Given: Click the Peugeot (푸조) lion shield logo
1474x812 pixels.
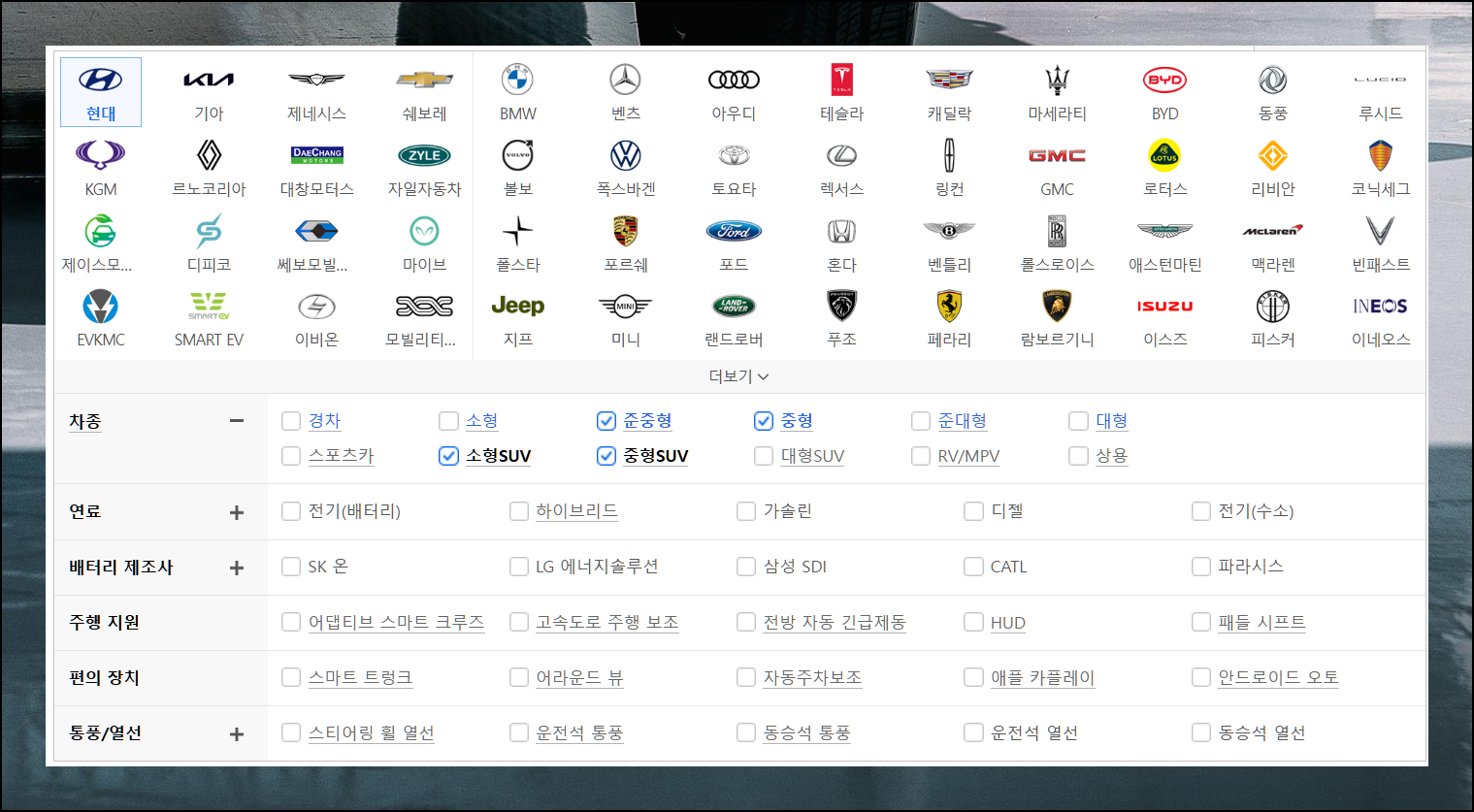Looking at the screenshot, I should point(841,306).
